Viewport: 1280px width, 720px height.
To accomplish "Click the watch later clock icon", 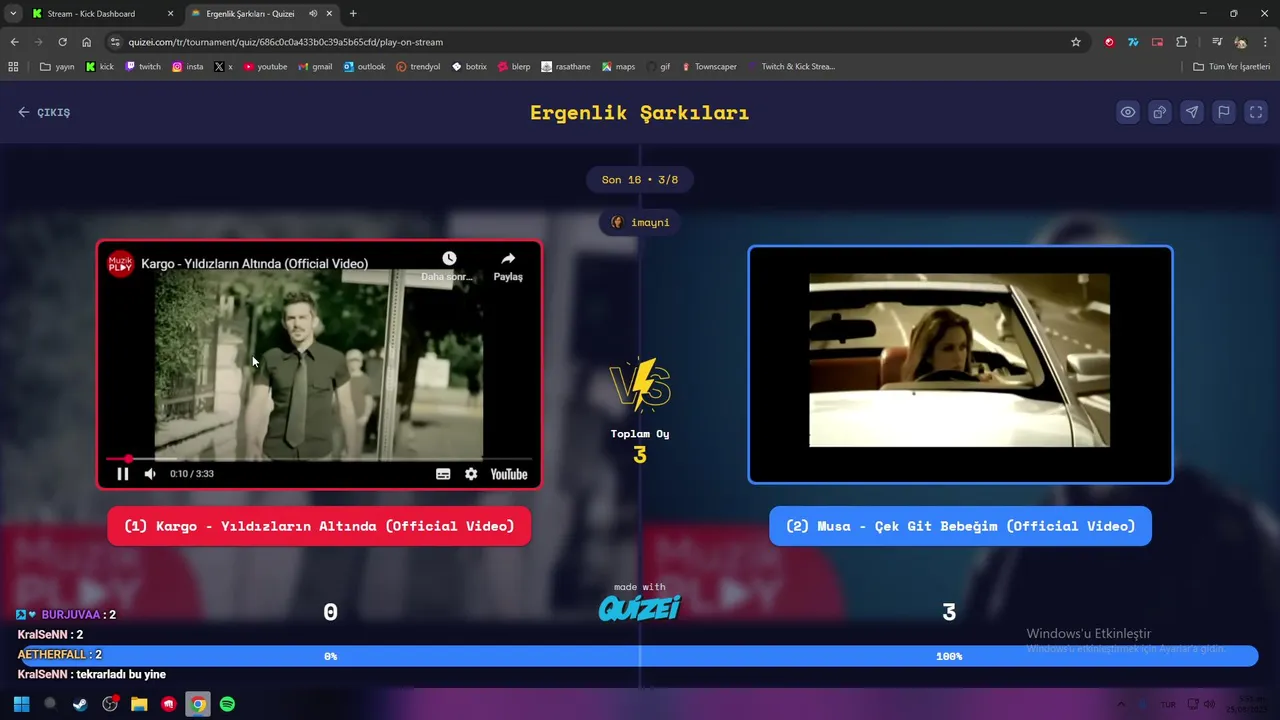I will 449,259.
